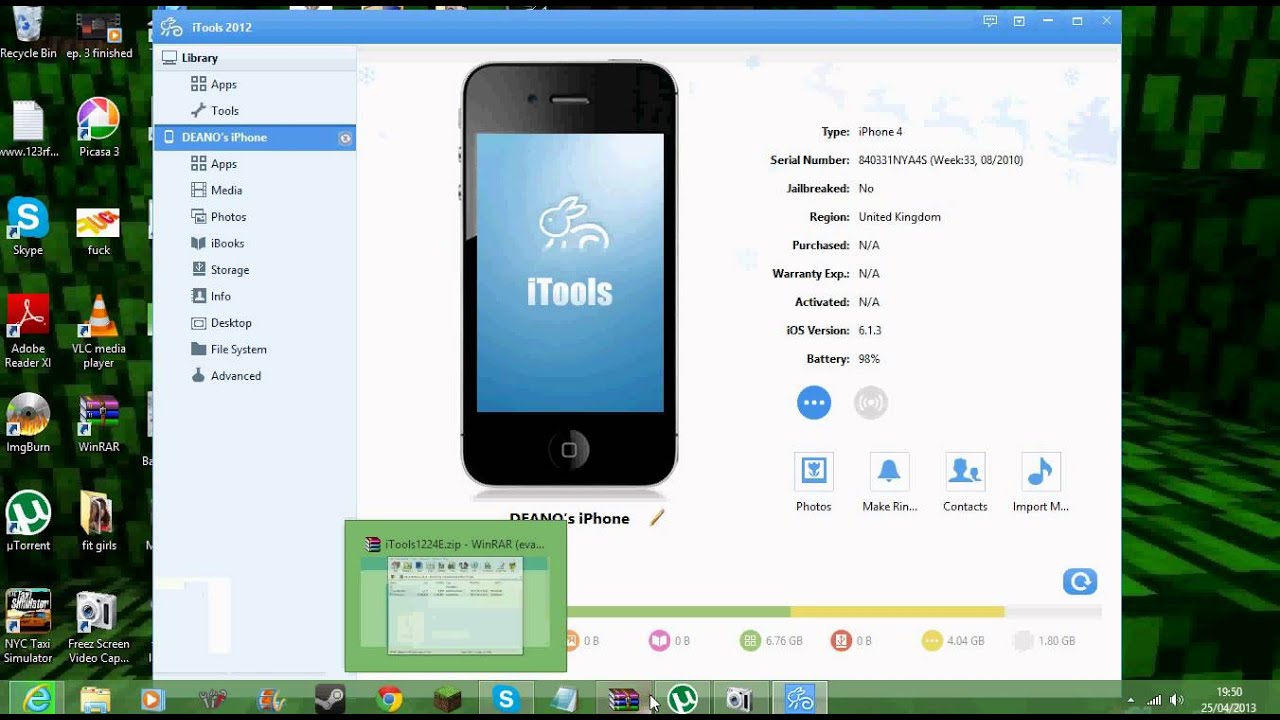The image size is (1280, 720).
Task: Click the grey free-space storage bar segment
Action: tap(1053, 611)
